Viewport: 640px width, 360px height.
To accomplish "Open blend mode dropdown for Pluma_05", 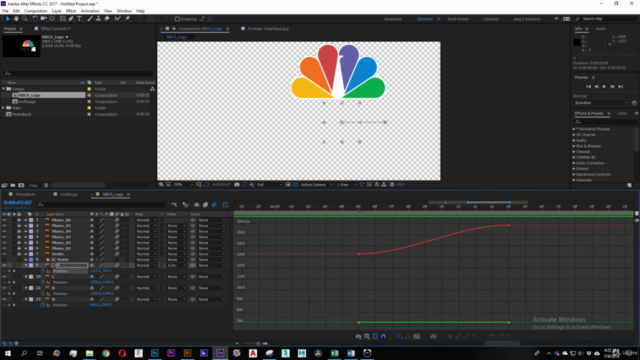I will [x=146, y=226].
